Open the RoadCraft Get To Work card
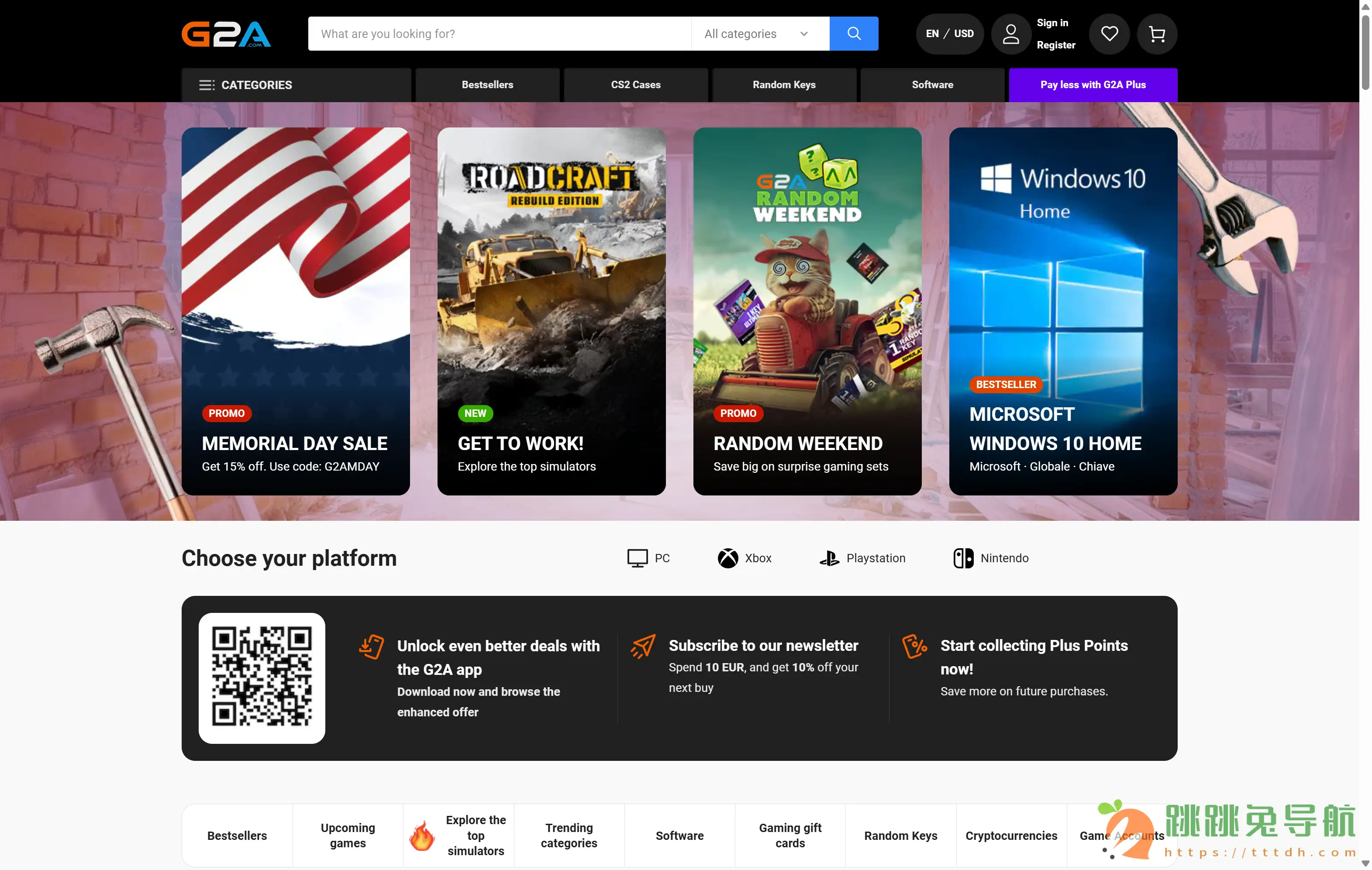This screenshot has width=1372, height=870. point(551,311)
